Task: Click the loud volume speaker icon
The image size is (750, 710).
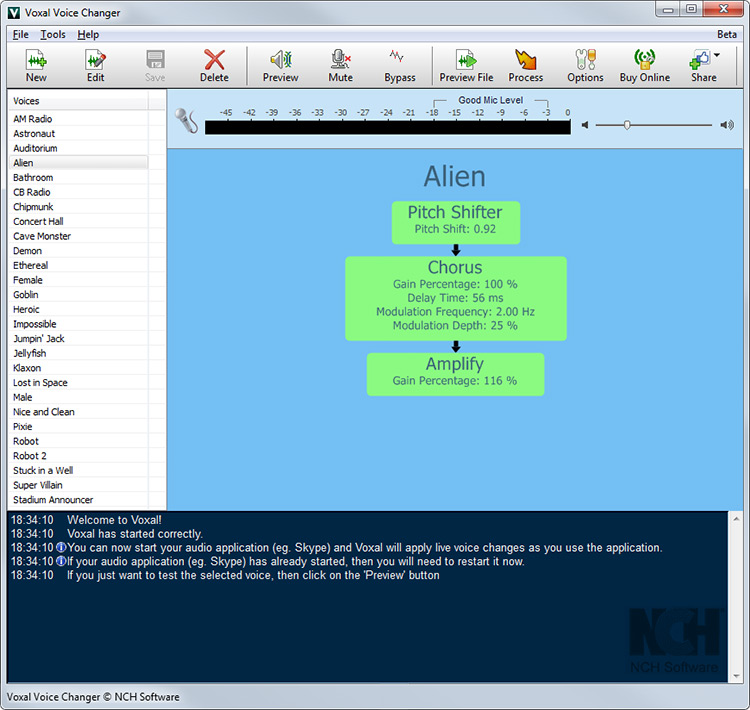Action: pos(727,125)
